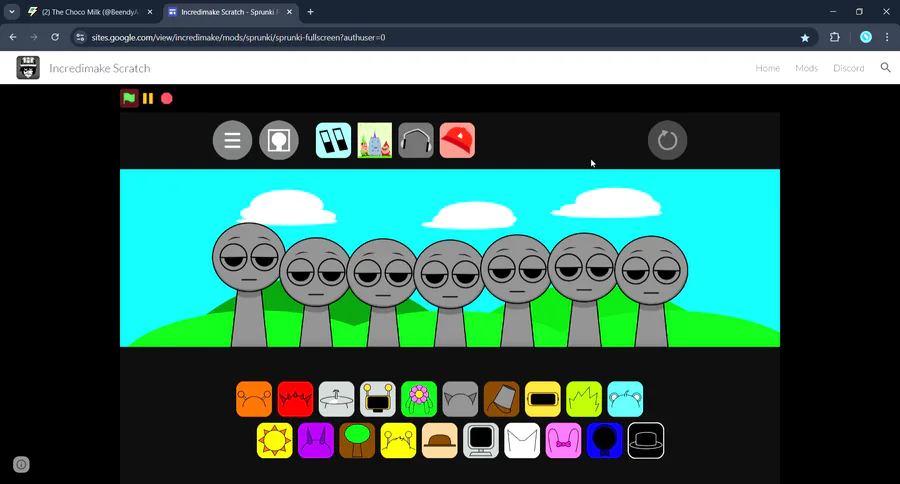This screenshot has width=900, height=484.
Task: Pick the purple horned sound icon
Action: tap(316, 440)
